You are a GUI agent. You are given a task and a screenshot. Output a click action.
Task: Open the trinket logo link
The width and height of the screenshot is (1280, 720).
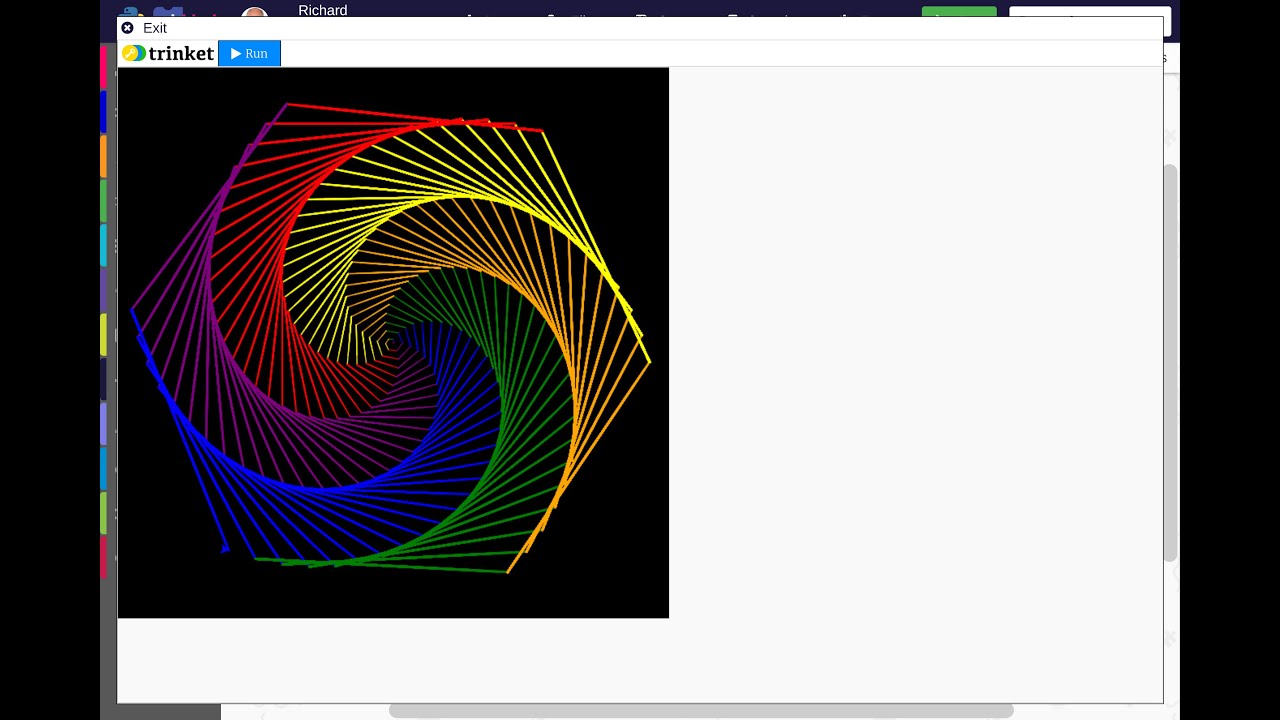(x=168, y=54)
